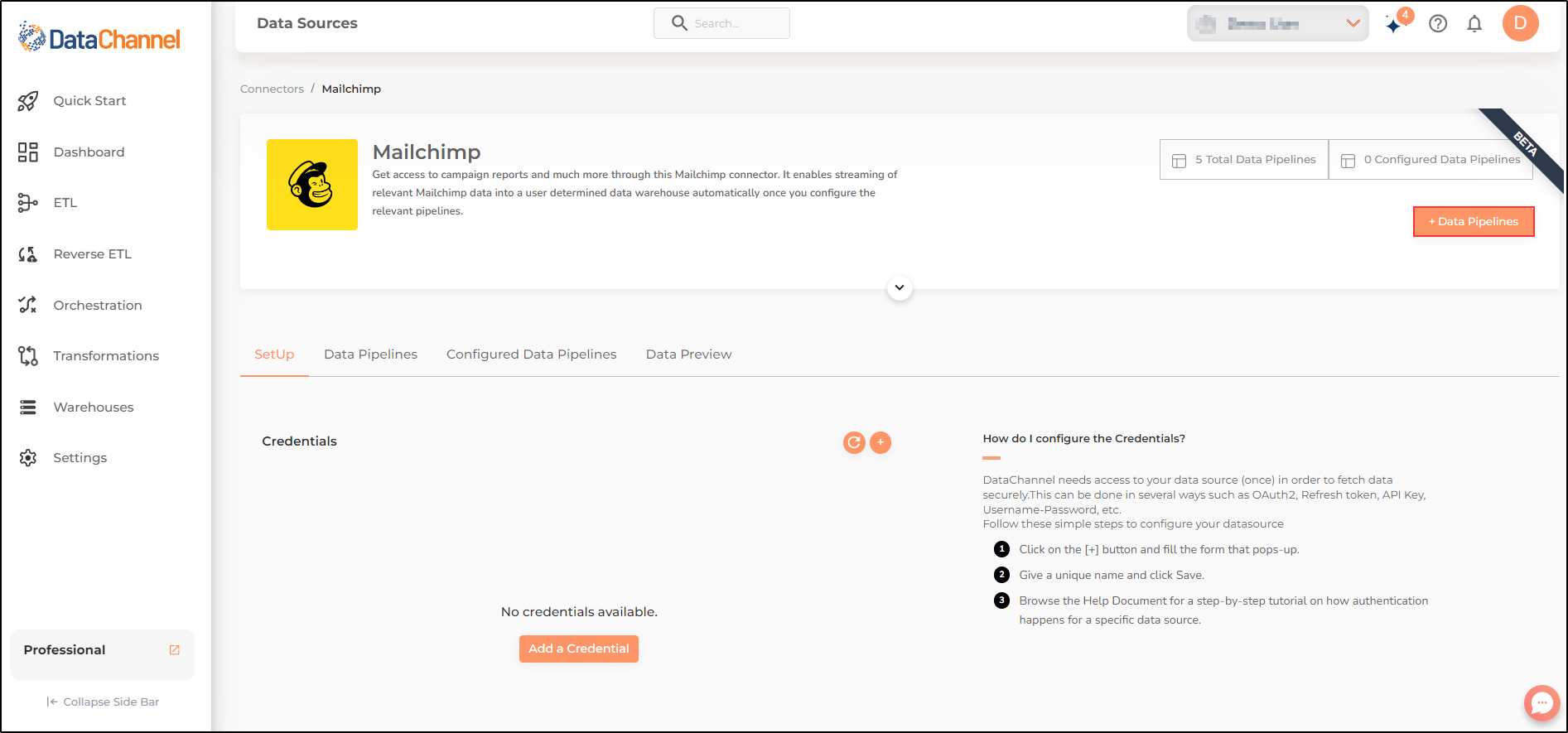Click the '5 Total Data Pipelines' counter
The image size is (1568, 733).
click(x=1244, y=160)
